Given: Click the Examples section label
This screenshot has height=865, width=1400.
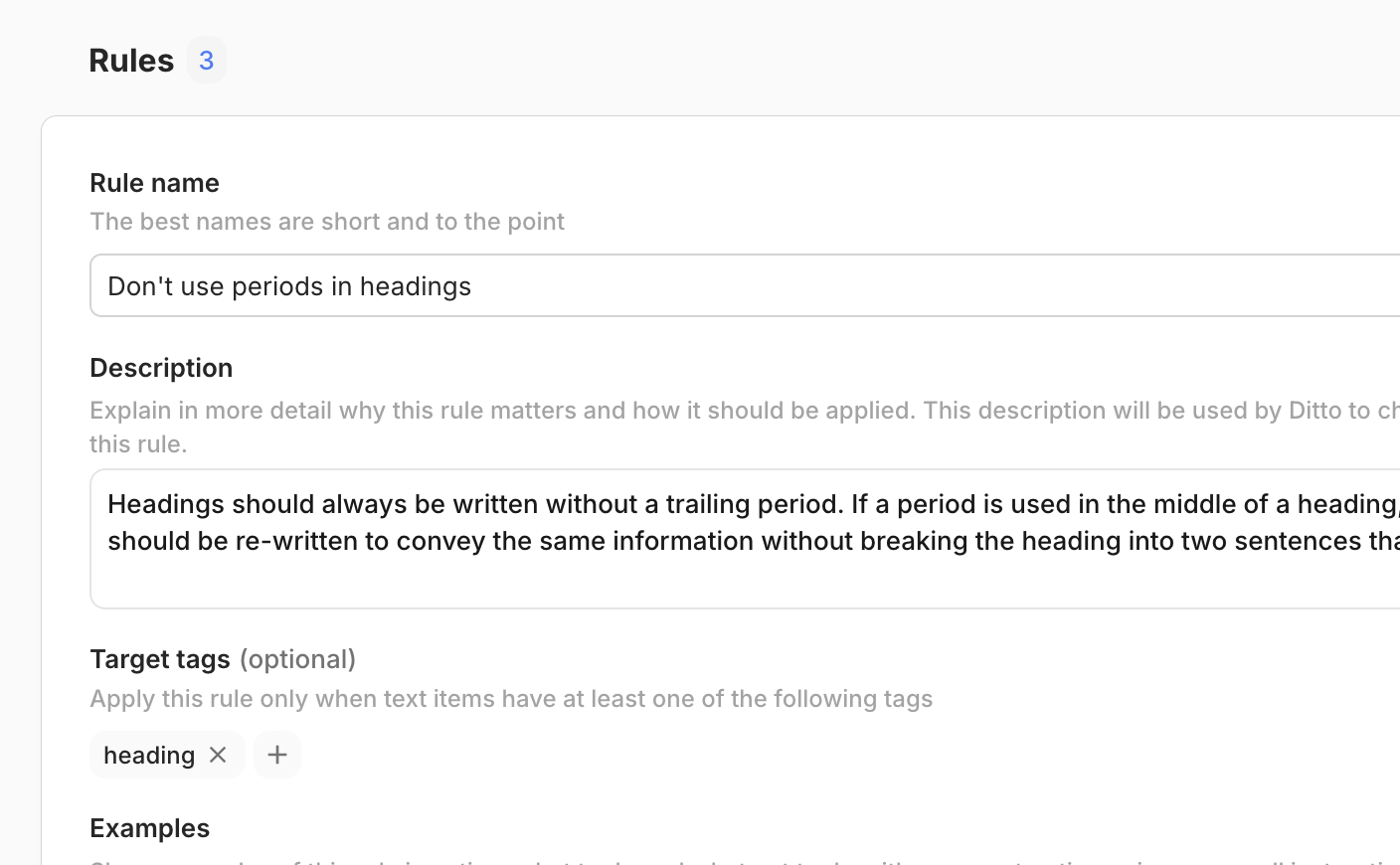Looking at the screenshot, I should coord(149,827).
